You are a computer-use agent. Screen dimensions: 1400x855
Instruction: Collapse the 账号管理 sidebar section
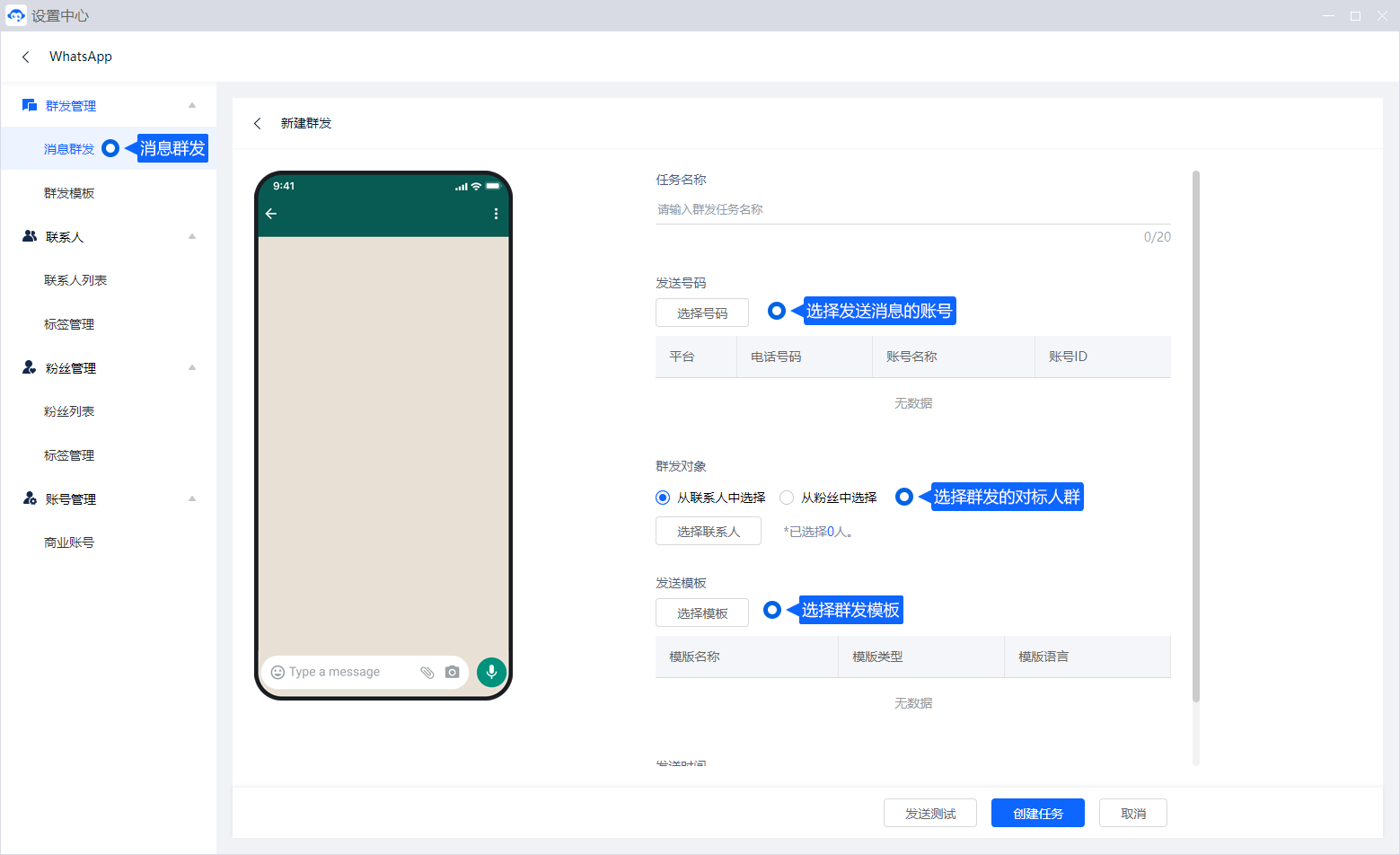[192, 499]
